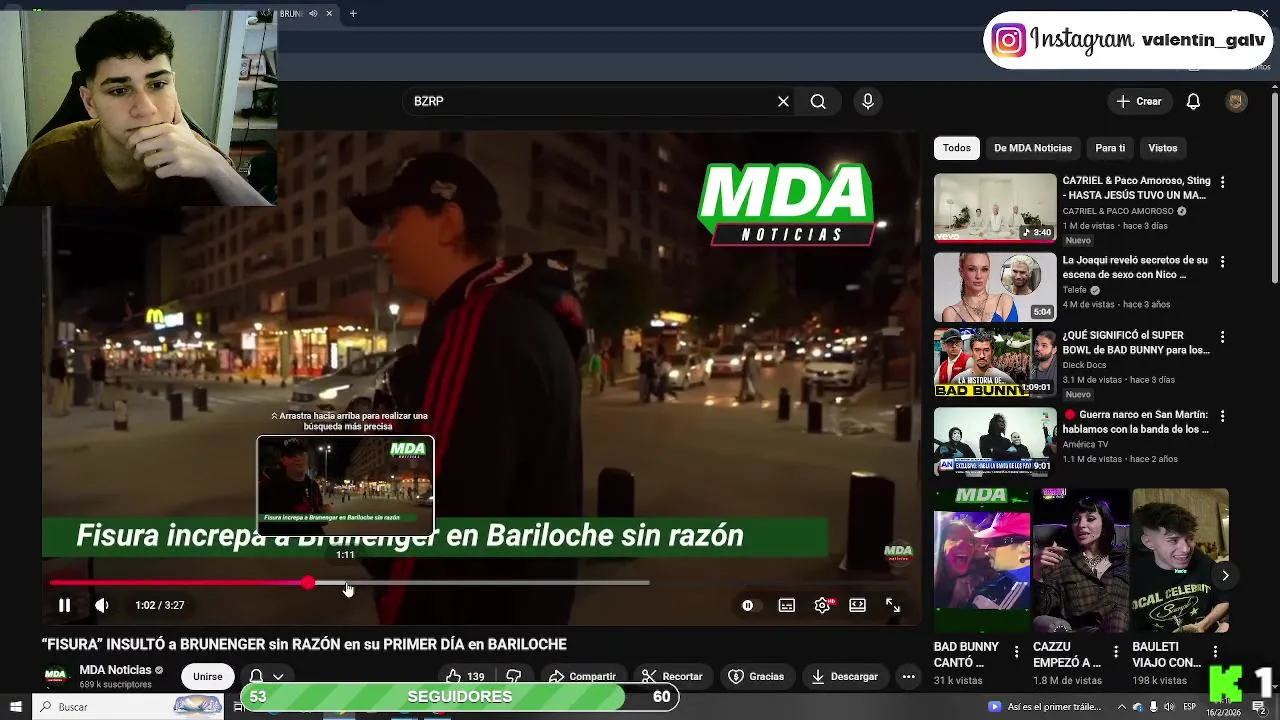Viewport: 1280px width, 720px height.
Task: Open a new browser tab with plus
Action: 353,13
